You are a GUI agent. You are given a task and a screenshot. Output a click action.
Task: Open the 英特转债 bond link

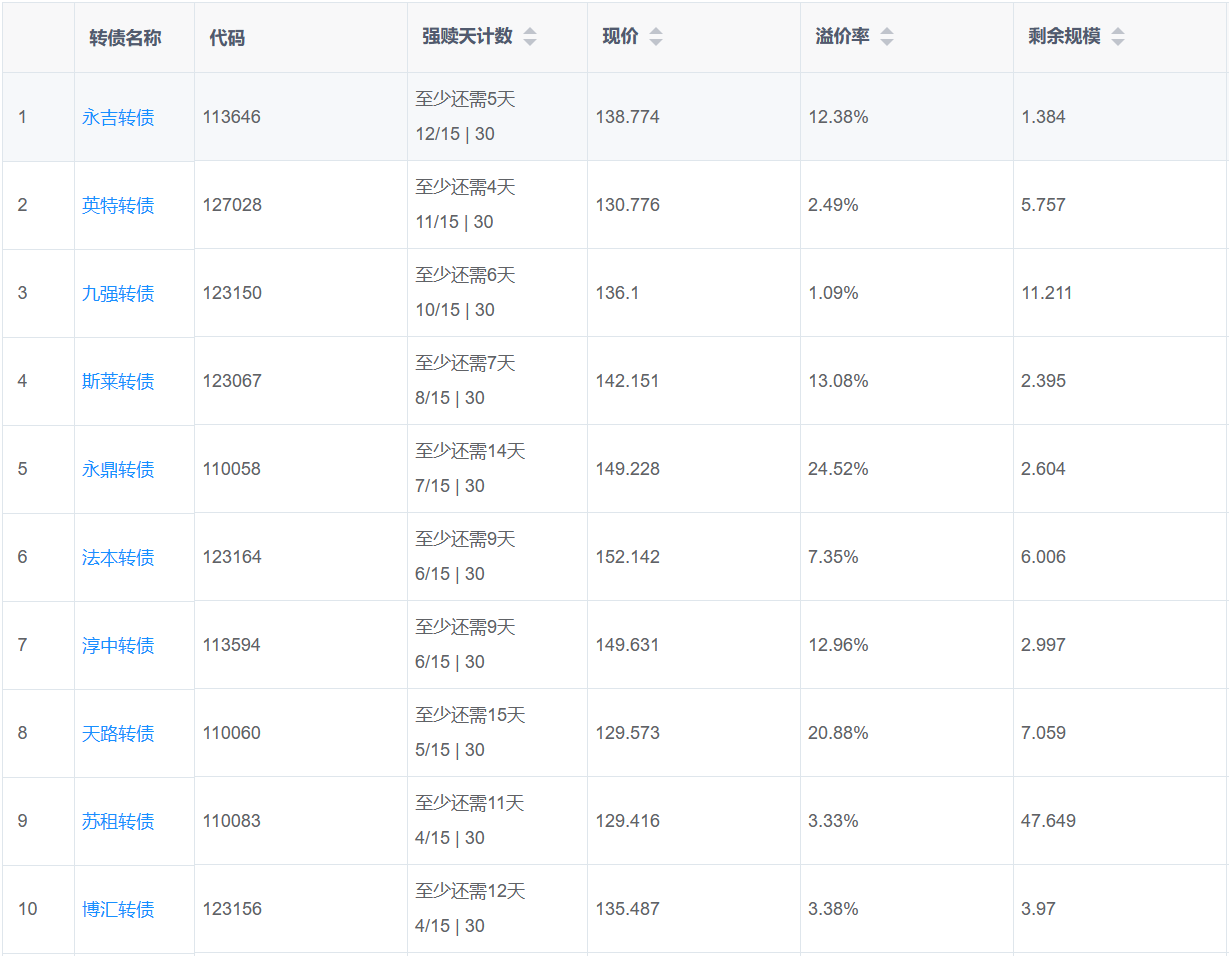point(118,206)
